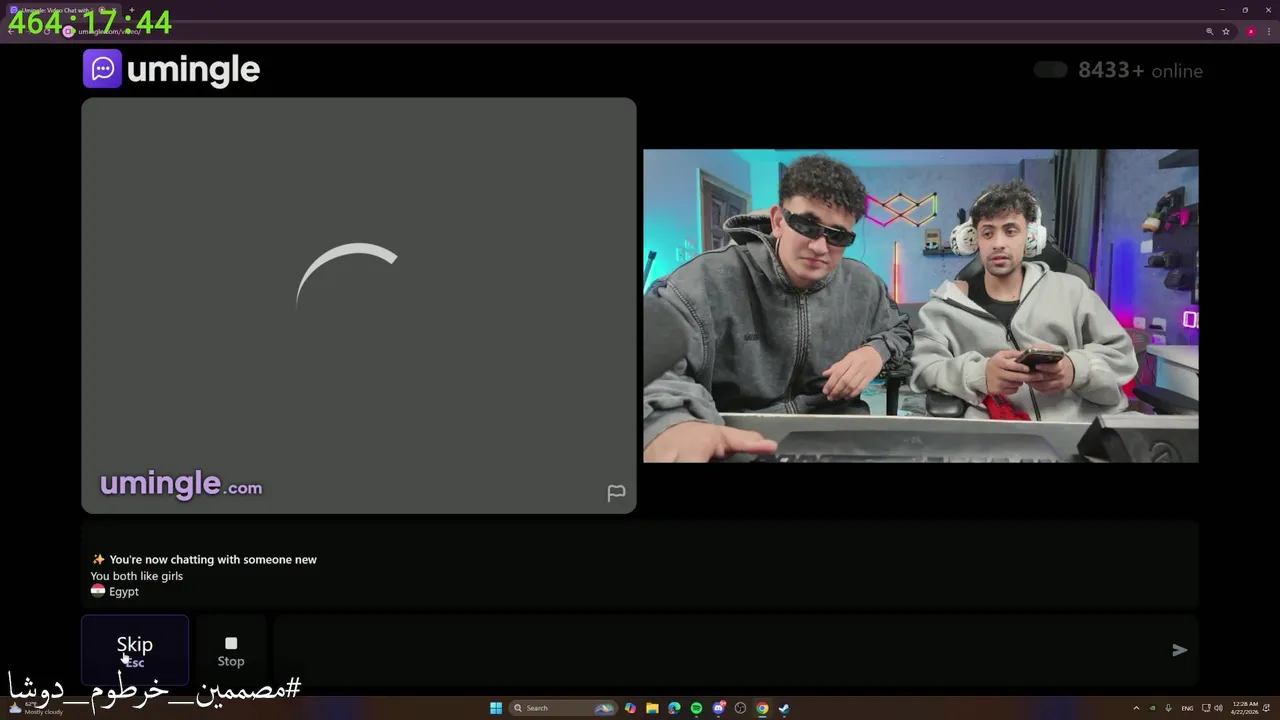Click the taskbar Search box
1280x720 pixels.
point(563,708)
